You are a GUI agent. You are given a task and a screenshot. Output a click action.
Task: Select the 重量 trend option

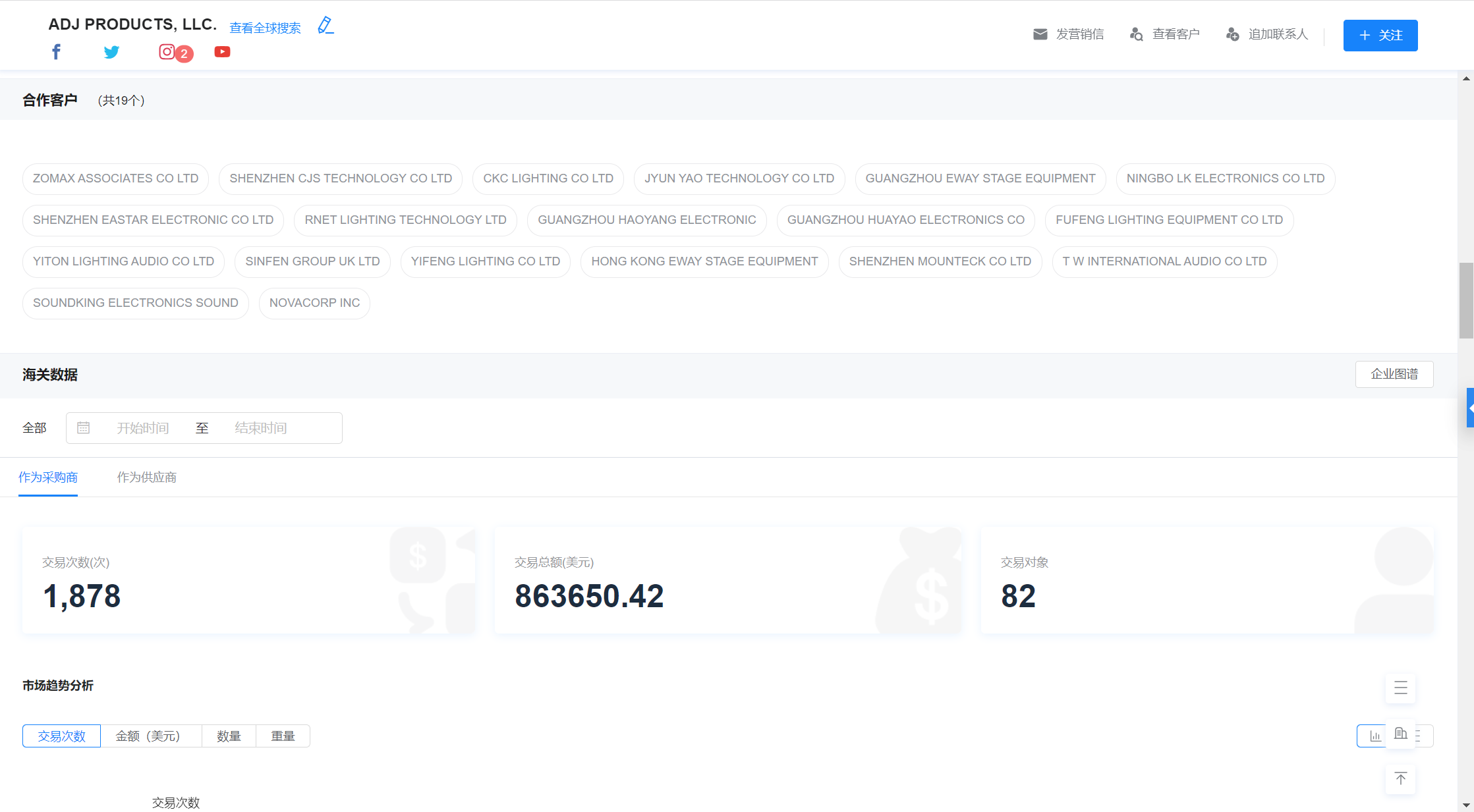click(x=283, y=736)
